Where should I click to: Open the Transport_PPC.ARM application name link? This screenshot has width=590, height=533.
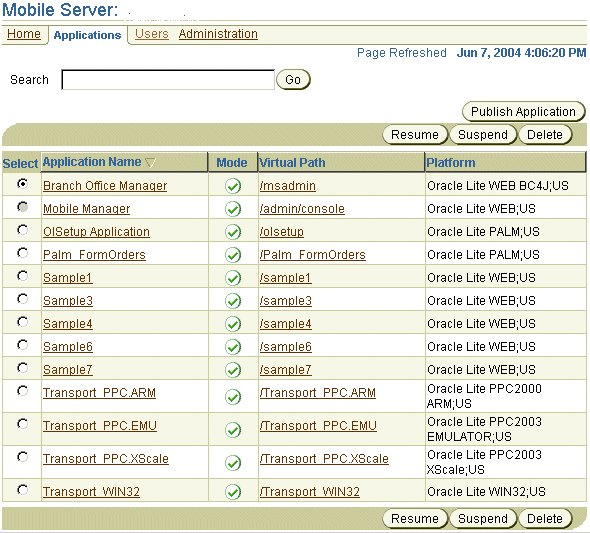tap(99, 393)
